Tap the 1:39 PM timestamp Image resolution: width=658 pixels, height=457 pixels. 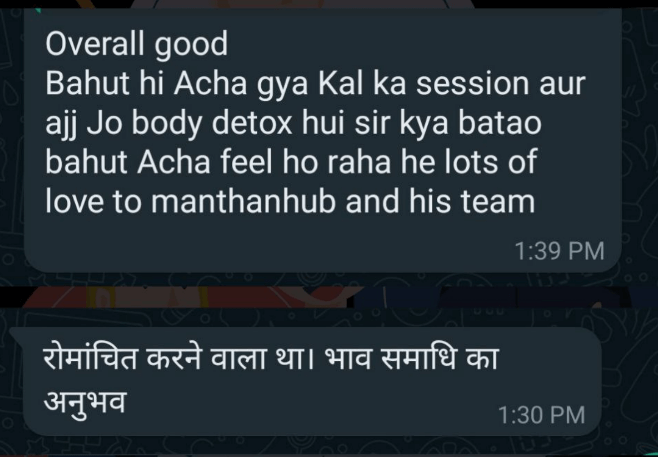[x=559, y=251]
